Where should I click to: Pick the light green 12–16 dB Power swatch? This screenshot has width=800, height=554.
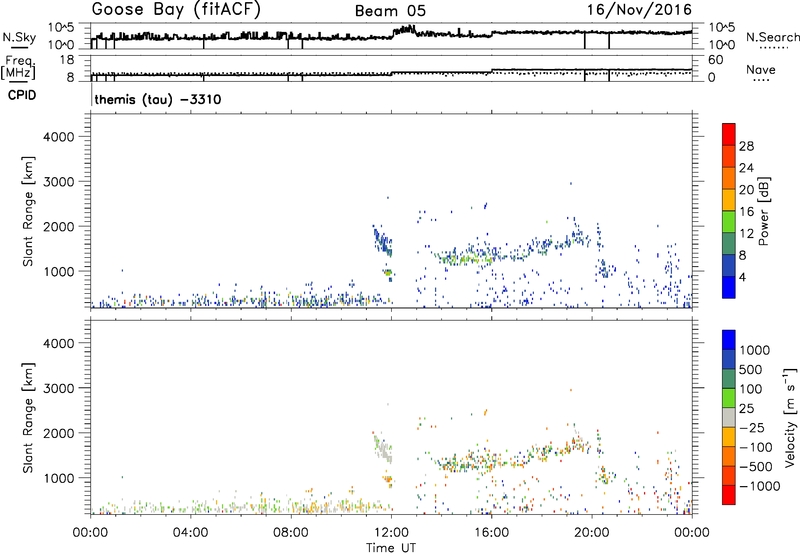coord(729,222)
